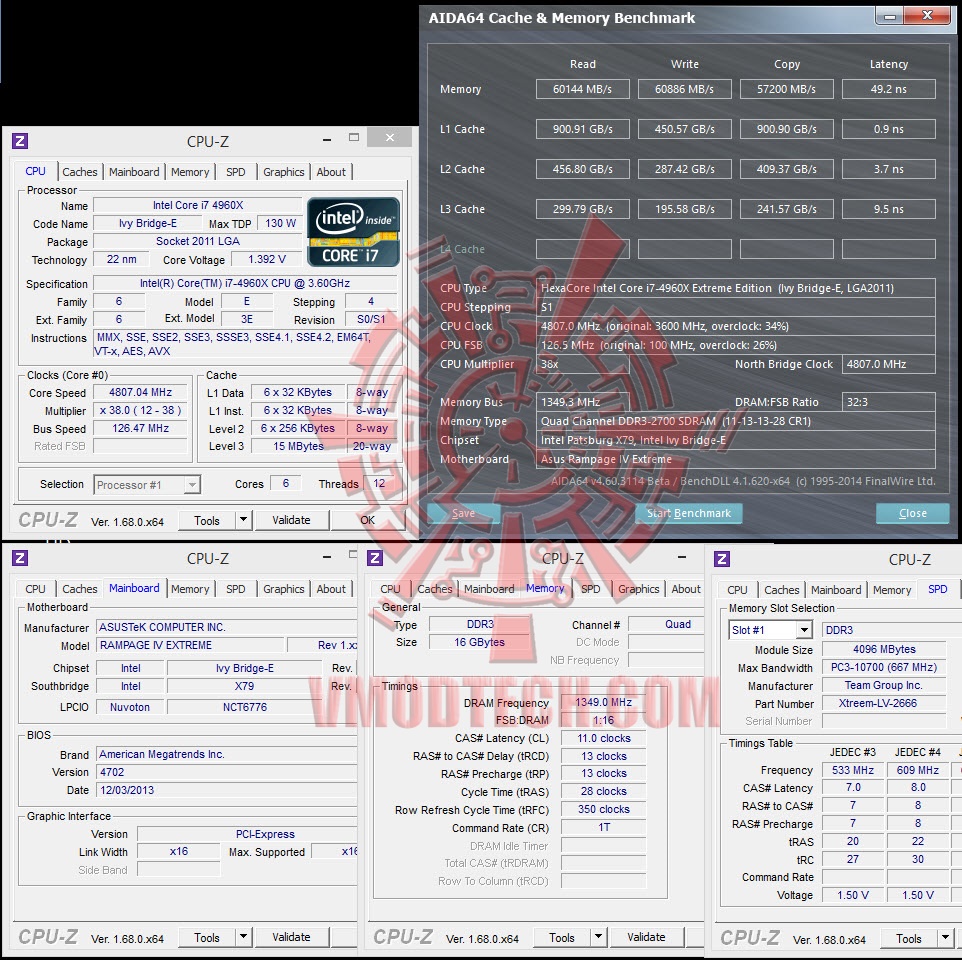The height and width of the screenshot is (960, 962).
Task: Open SPD tab in top CPU-Z window
Action: coord(236,172)
